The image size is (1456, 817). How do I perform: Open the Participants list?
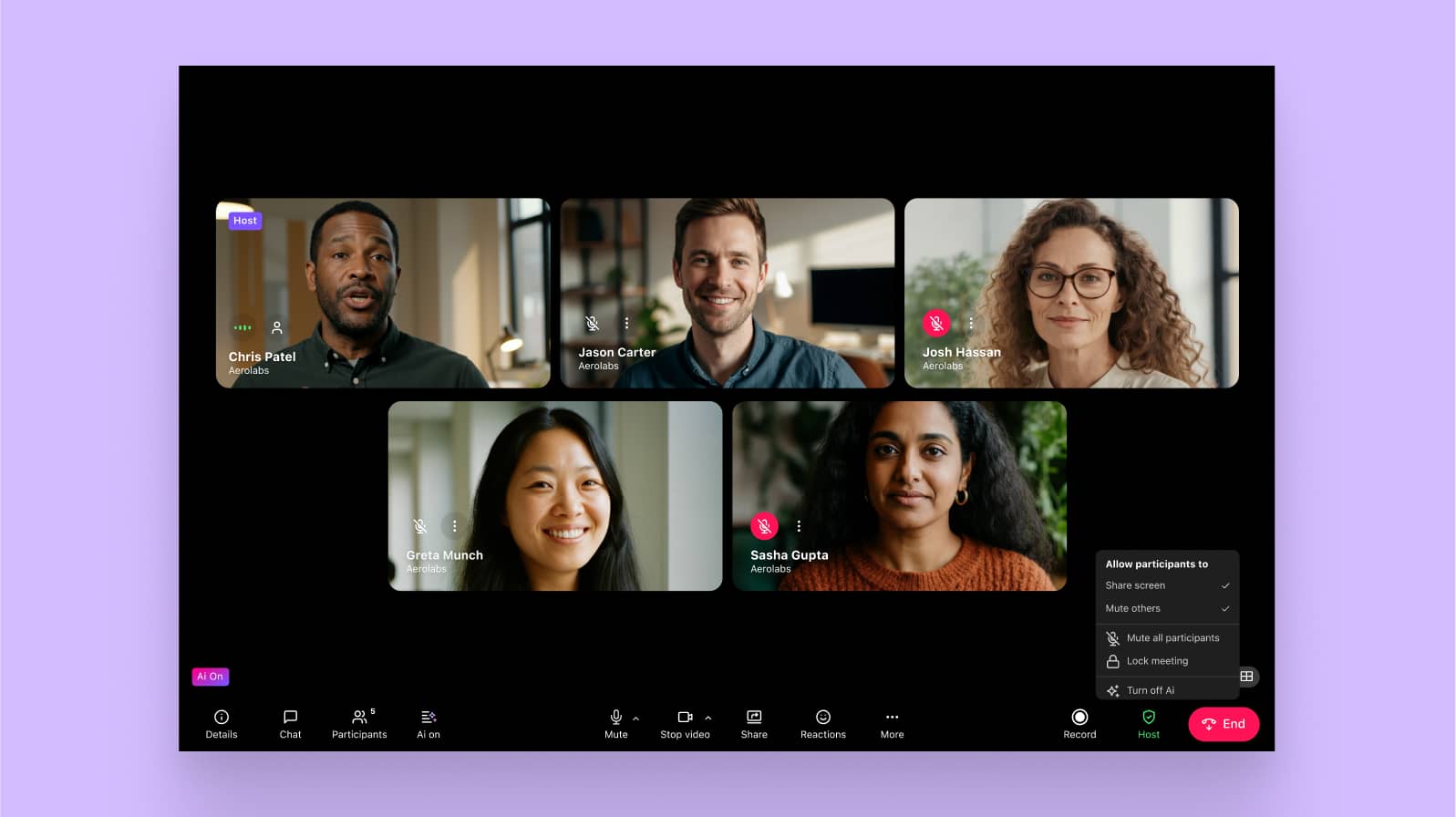(359, 724)
